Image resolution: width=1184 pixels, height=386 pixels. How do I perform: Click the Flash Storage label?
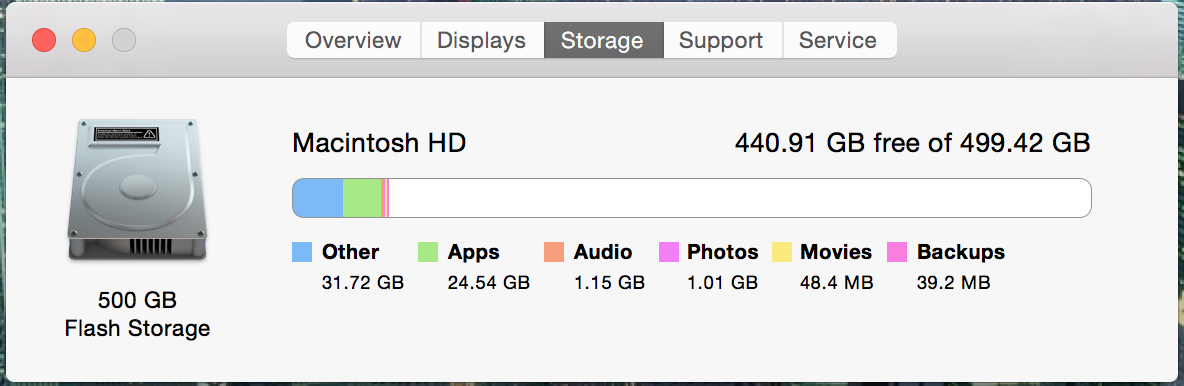pos(137,329)
